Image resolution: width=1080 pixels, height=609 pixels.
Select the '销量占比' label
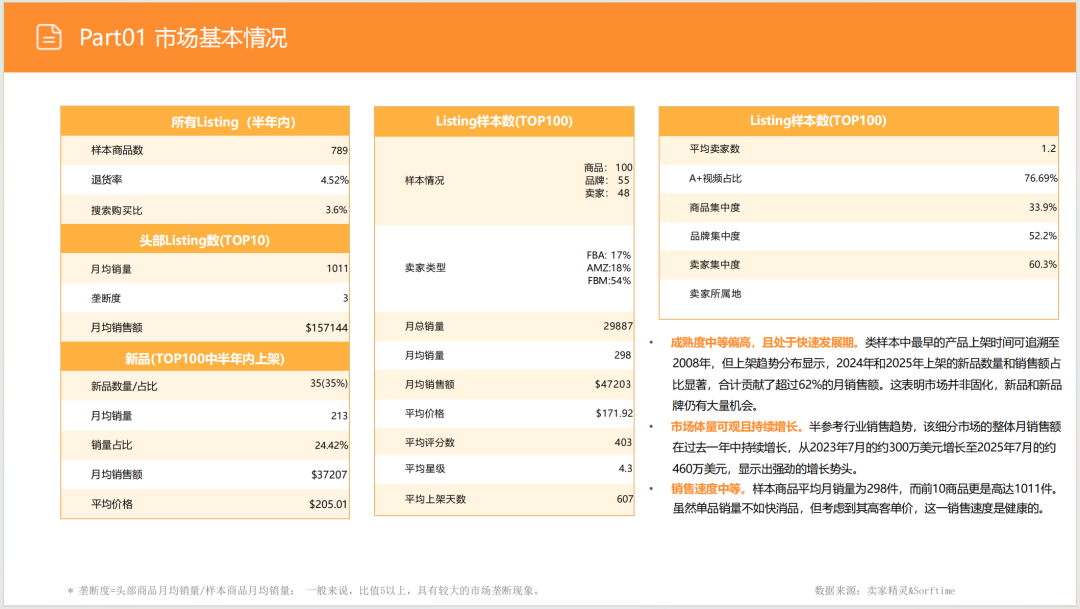point(112,445)
